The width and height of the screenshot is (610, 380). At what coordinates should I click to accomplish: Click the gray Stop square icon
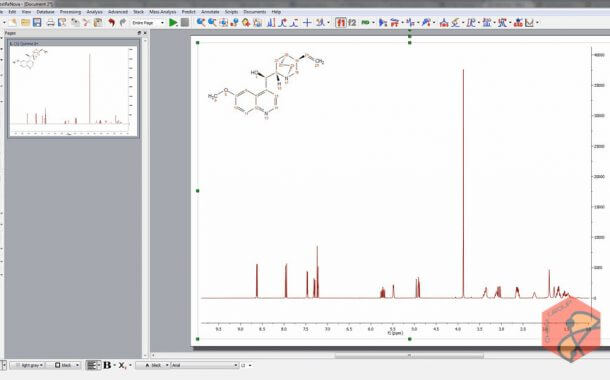click(185, 23)
